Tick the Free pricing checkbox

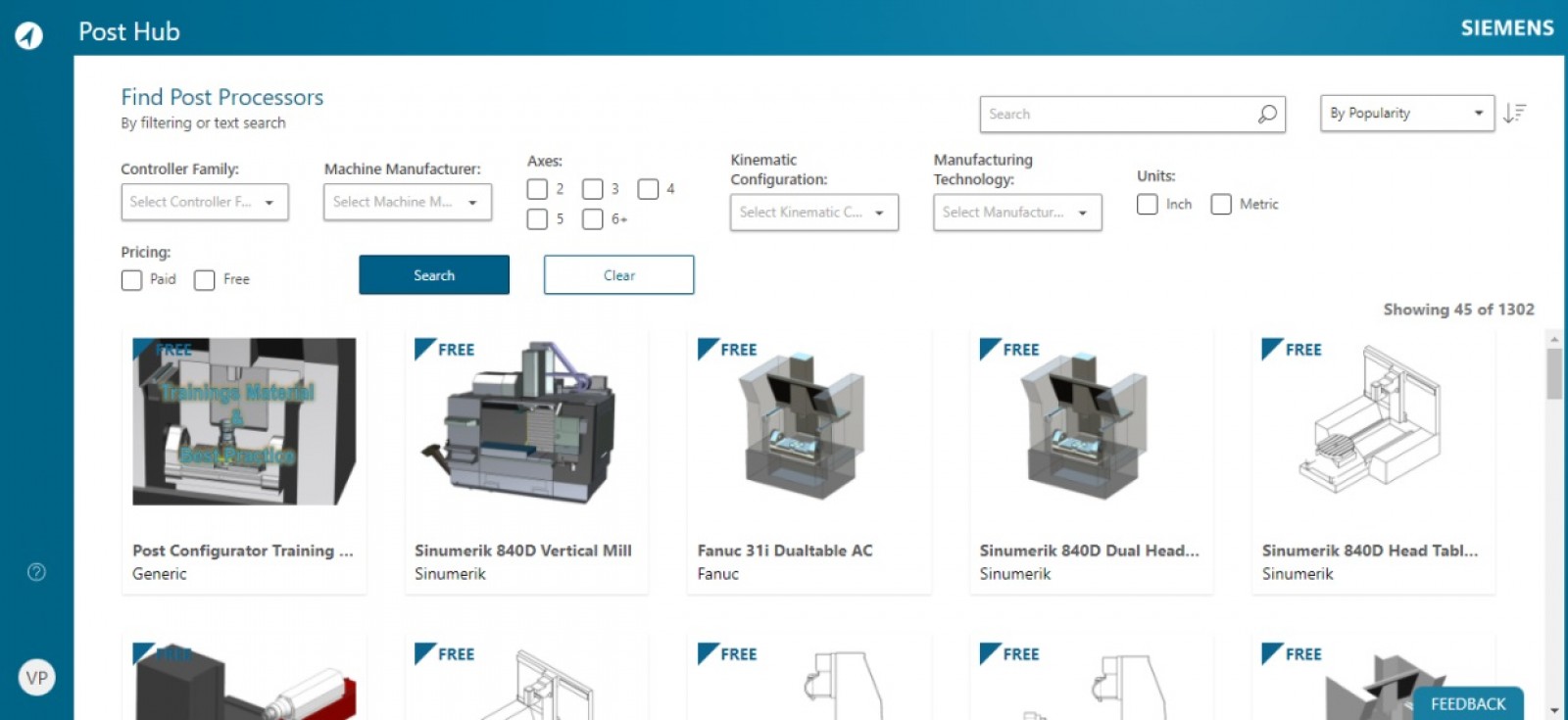tap(205, 280)
